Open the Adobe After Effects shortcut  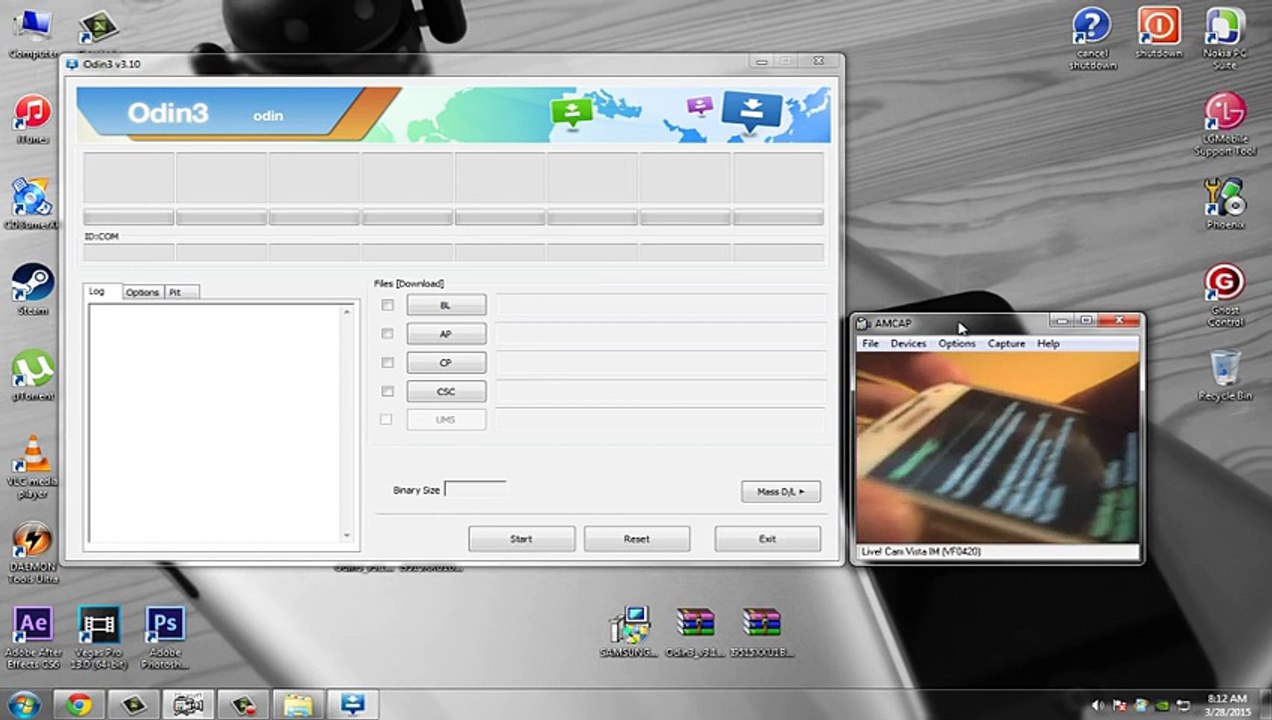tap(32, 625)
